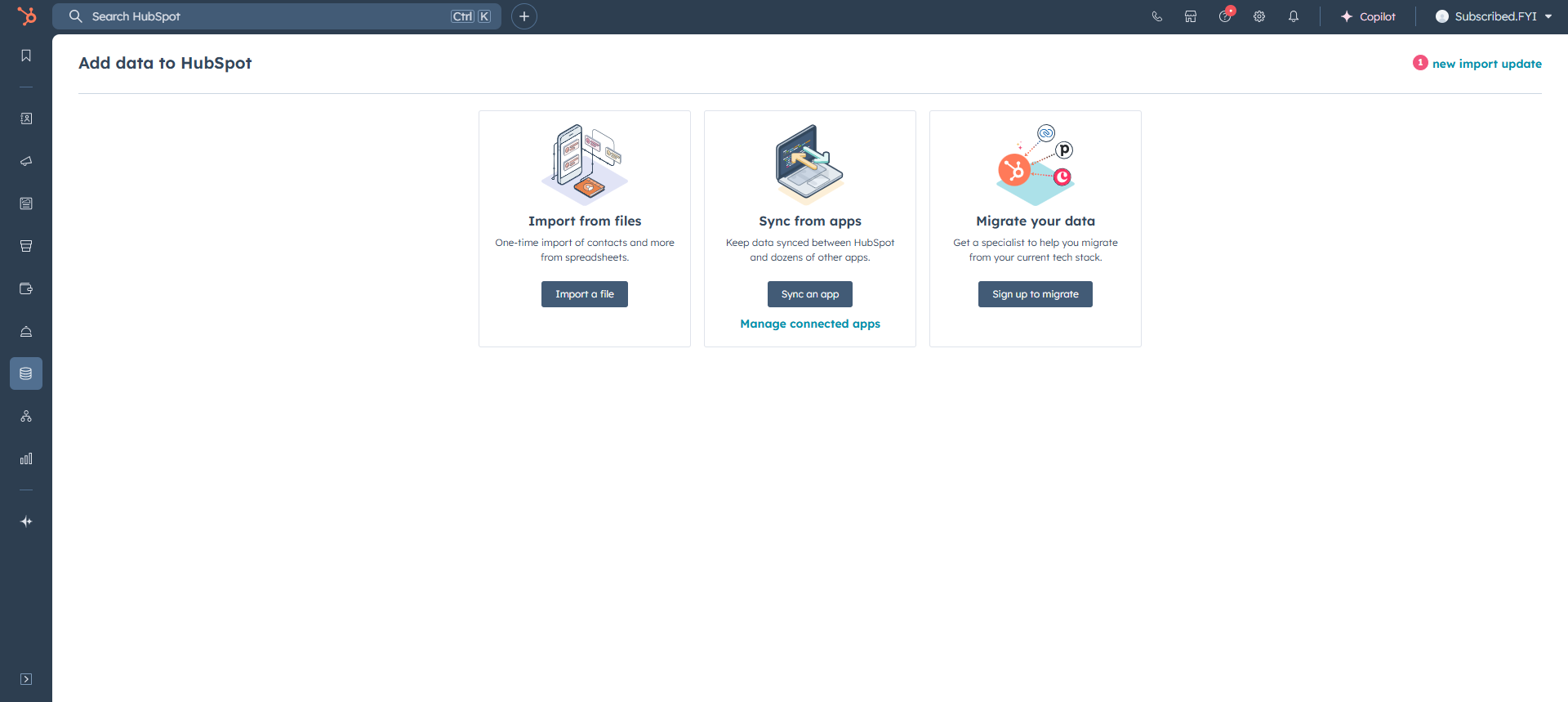This screenshot has height=702, width=1568.
Task: Open the notifications bell icon
Action: (x=1294, y=16)
